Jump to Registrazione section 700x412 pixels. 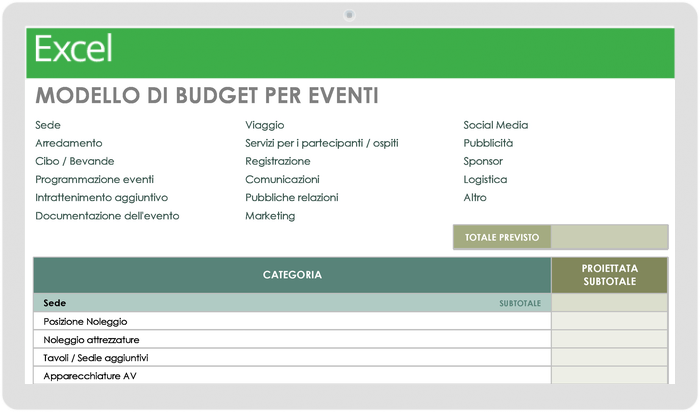(278, 161)
